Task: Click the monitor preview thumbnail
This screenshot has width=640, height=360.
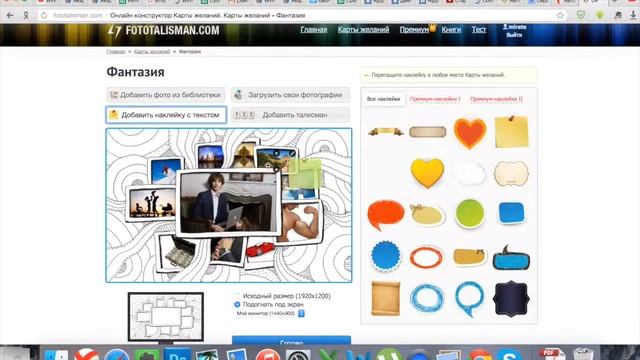Action: coord(165,317)
